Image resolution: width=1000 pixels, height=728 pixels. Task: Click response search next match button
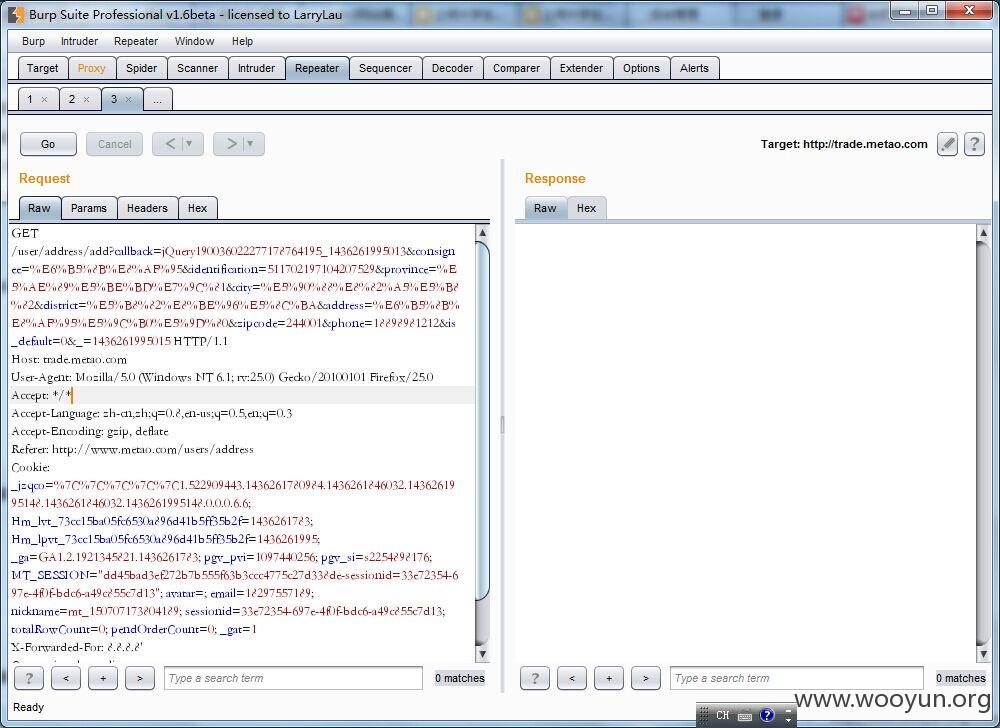(x=645, y=678)
